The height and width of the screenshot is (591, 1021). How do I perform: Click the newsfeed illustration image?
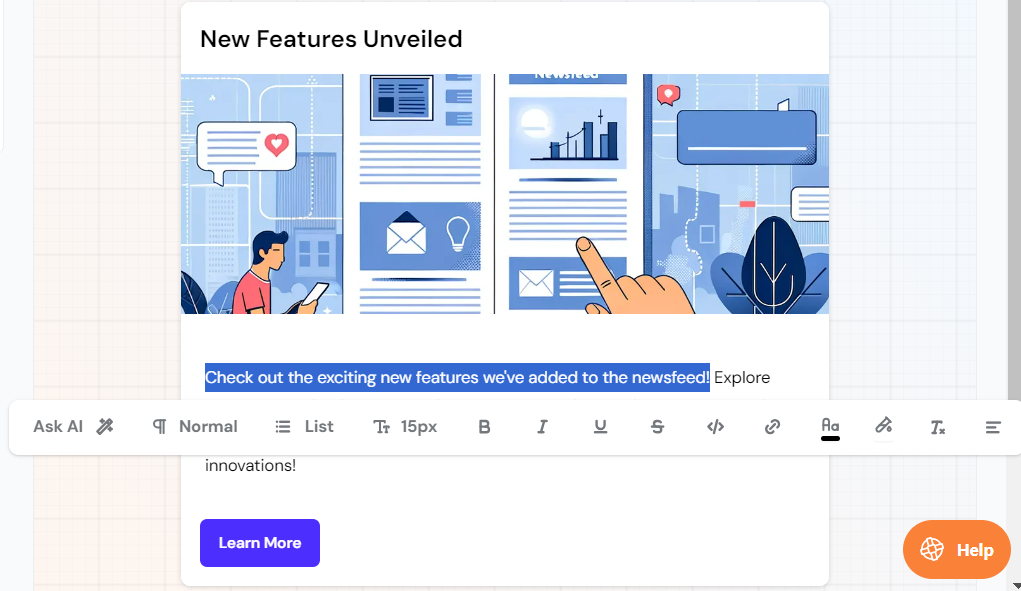coord(504,194)
